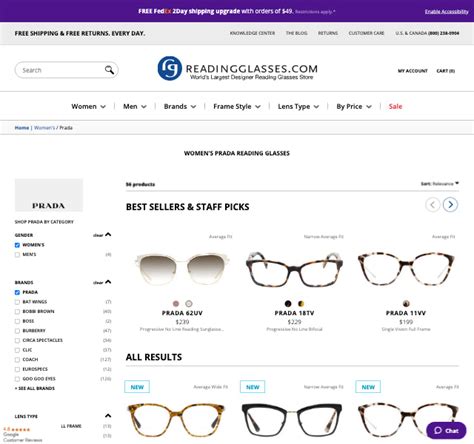Open Knowledge Center link
The width and height of the screenshot is (474, 444).
(252, 33)
